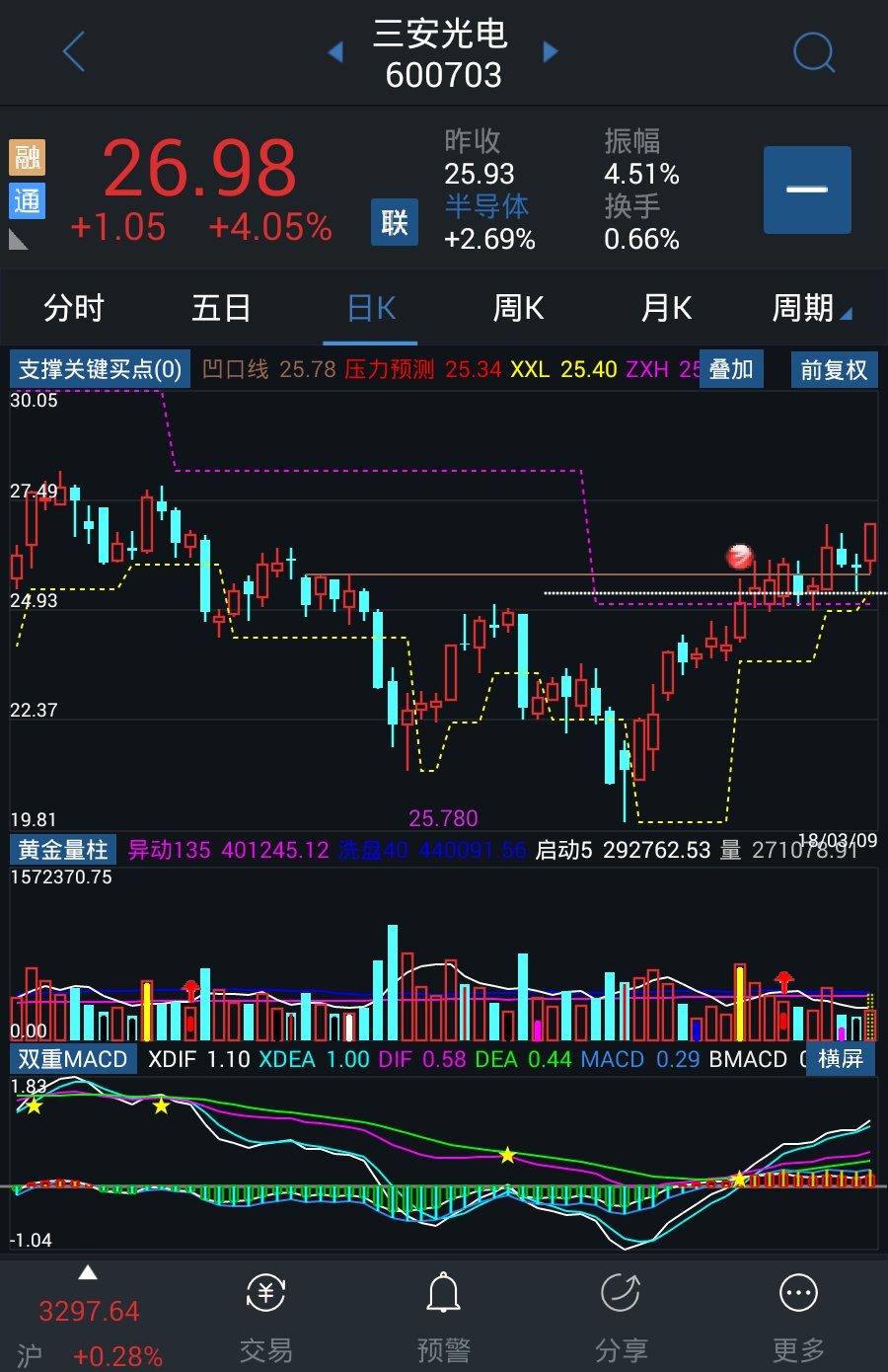Tap the 26.98 current price
The width and height of the screenshot is (888, 1372).
click(199, 168)
